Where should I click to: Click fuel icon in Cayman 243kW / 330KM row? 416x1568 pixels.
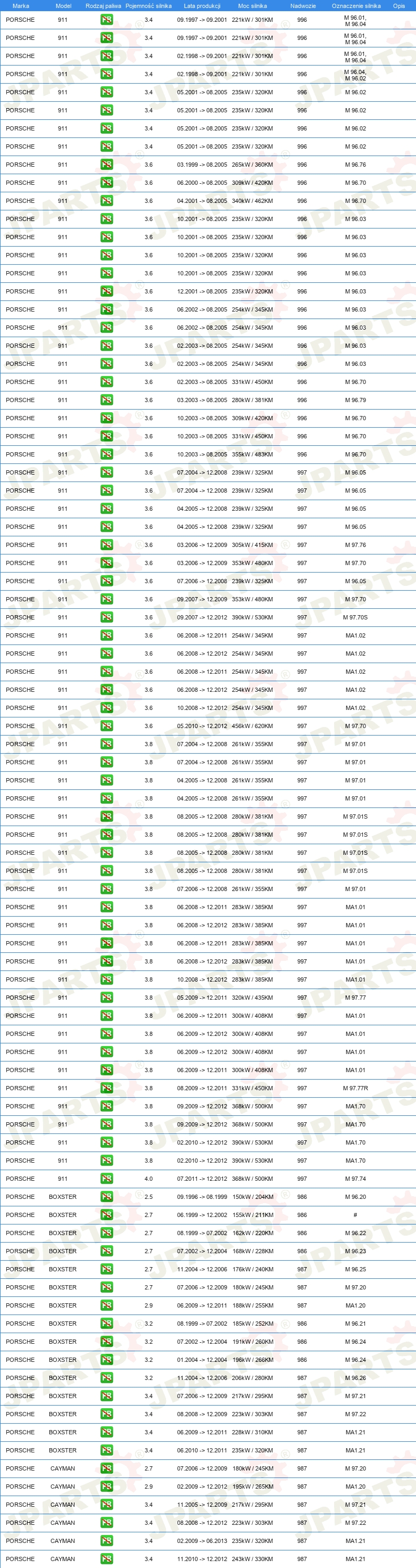pyautogui.click(x=106, y=1559)
